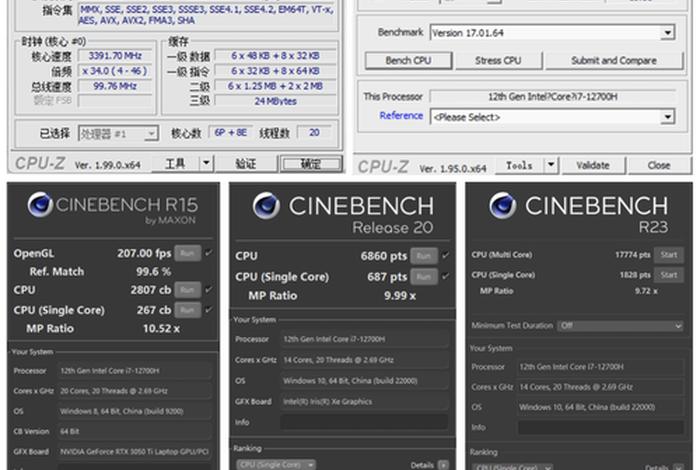The width and height of the screenshot is (700, 470).
Task: Click R23 Cores x GHz 14 Cores field
Action: pyautogui.click(x=600, y=387)
